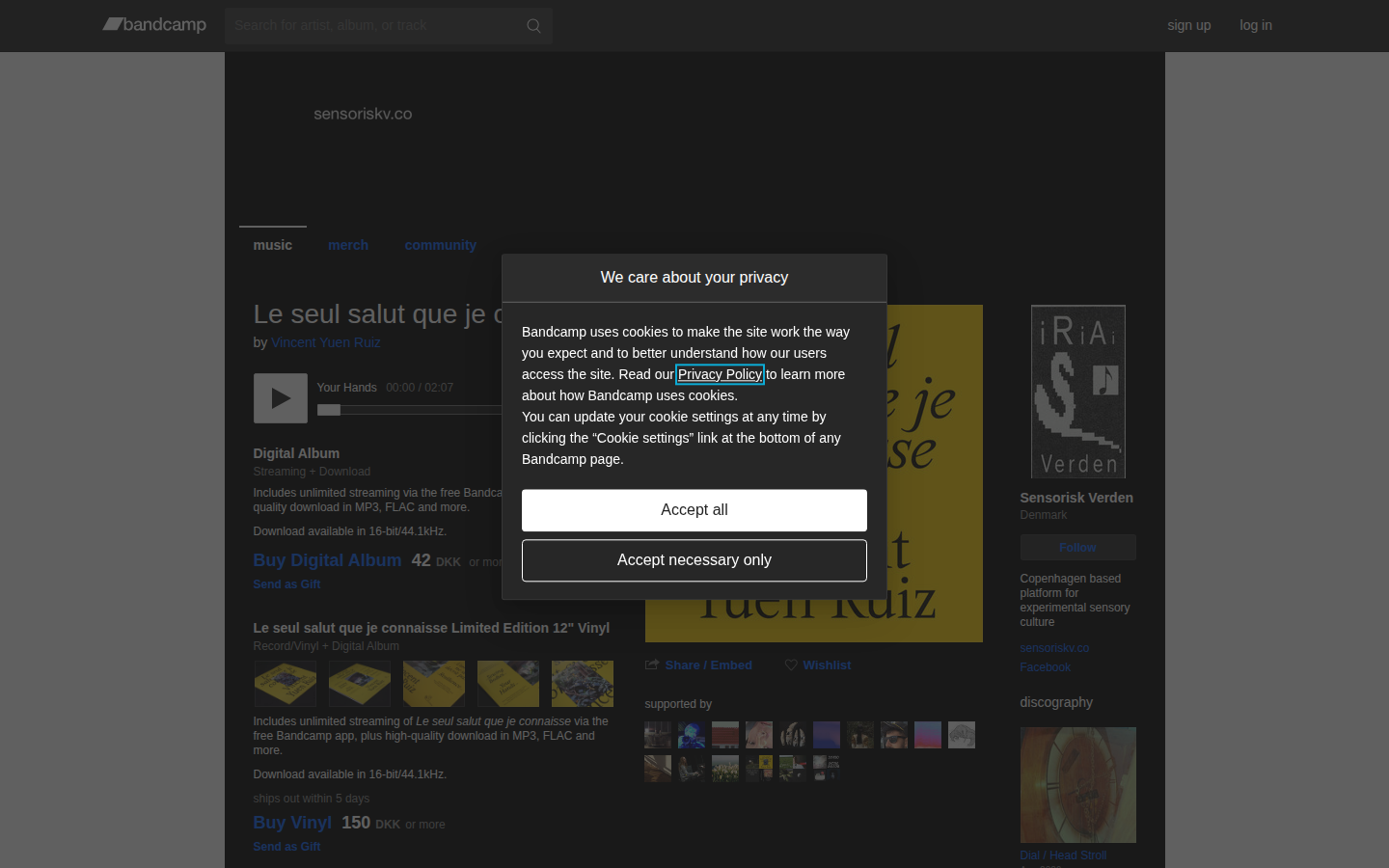Open first supporter avatar in bottom row

(x=658, y=769)
